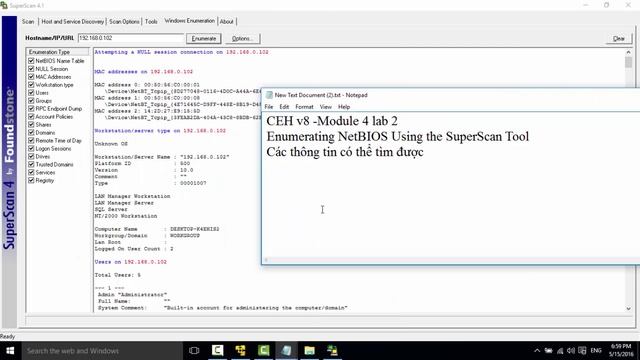Toggle the Logon Sessions checkbox
This screenshot has height=360, width=640.
click(x=31, y=148)
